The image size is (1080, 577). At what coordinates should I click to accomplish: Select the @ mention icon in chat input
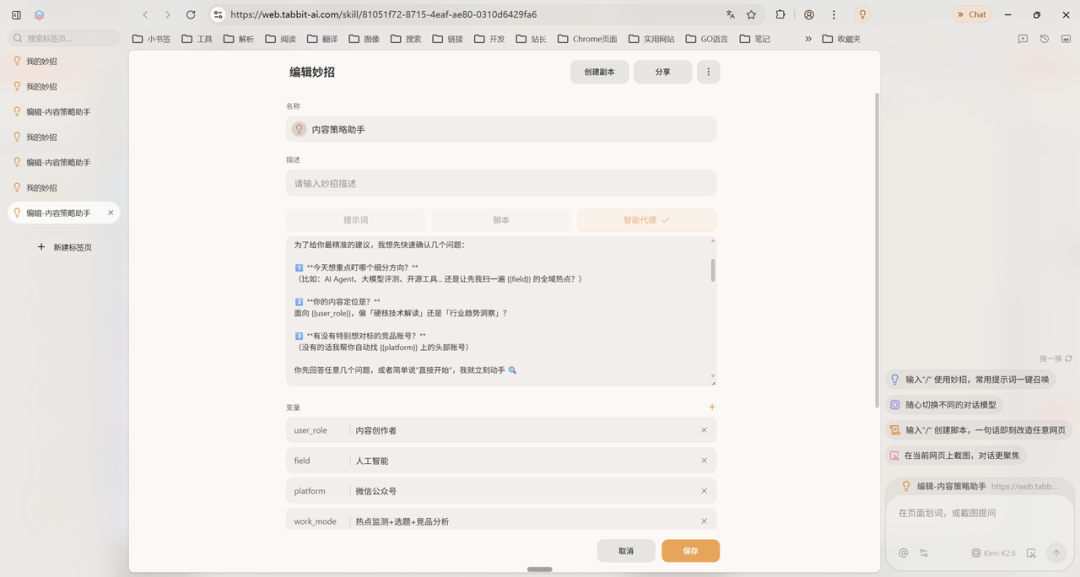(x=903, y=552)
